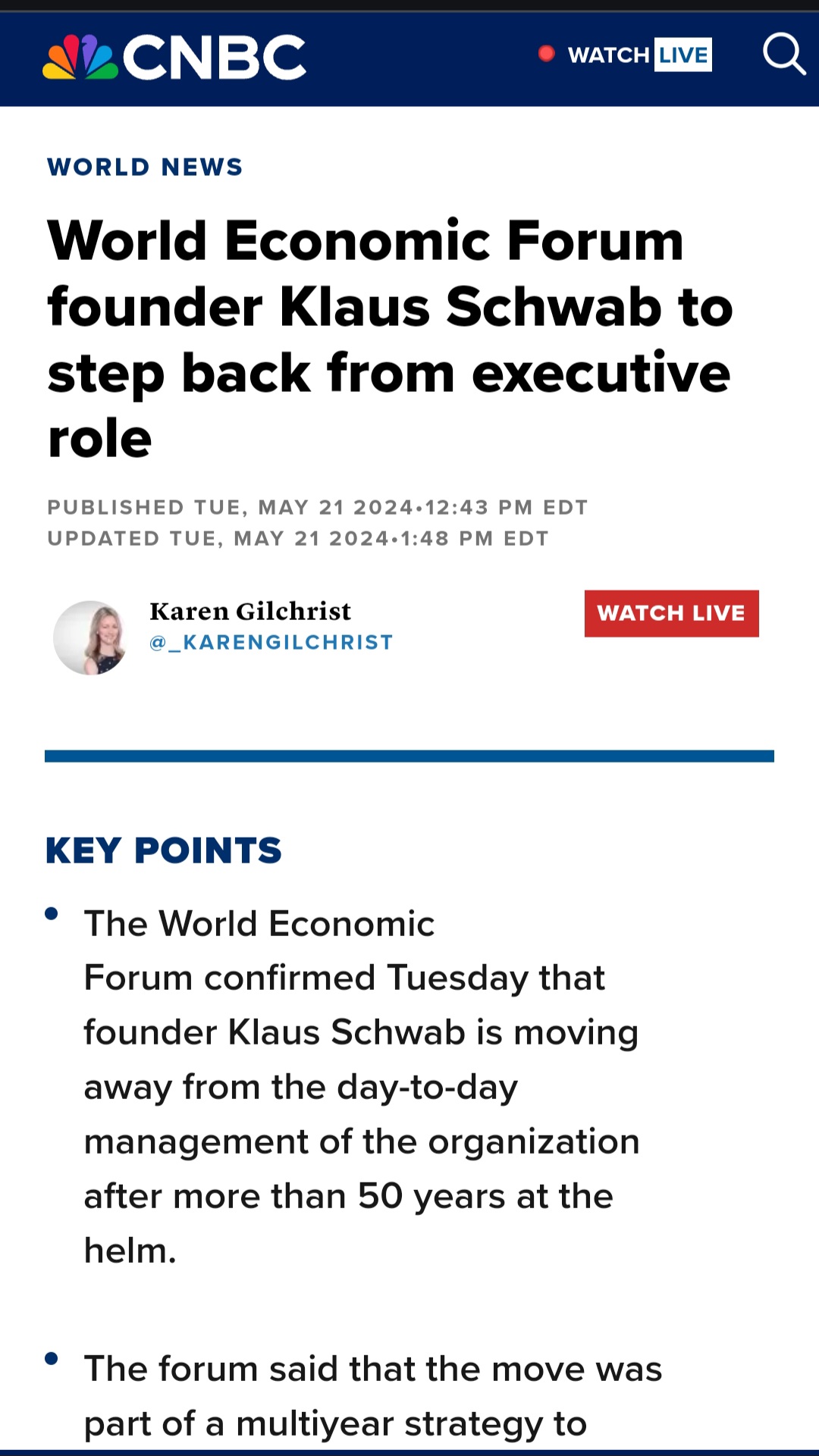819x1456 pixels.
Task: Open the search magnifier icon
Action: pyautogui.click(x=783, y=55)
